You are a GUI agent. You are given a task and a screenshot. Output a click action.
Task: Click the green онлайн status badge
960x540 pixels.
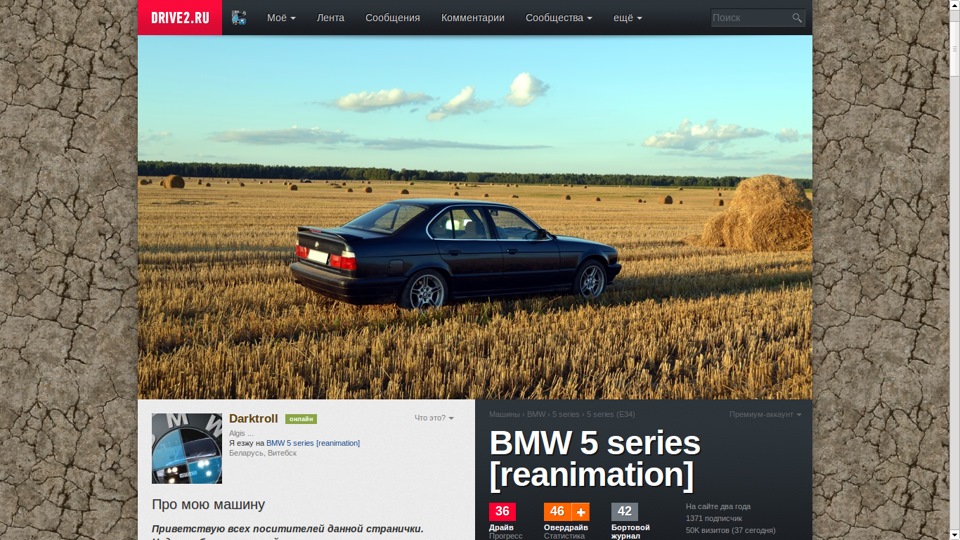pyautogui.click(x=301, y=419)
